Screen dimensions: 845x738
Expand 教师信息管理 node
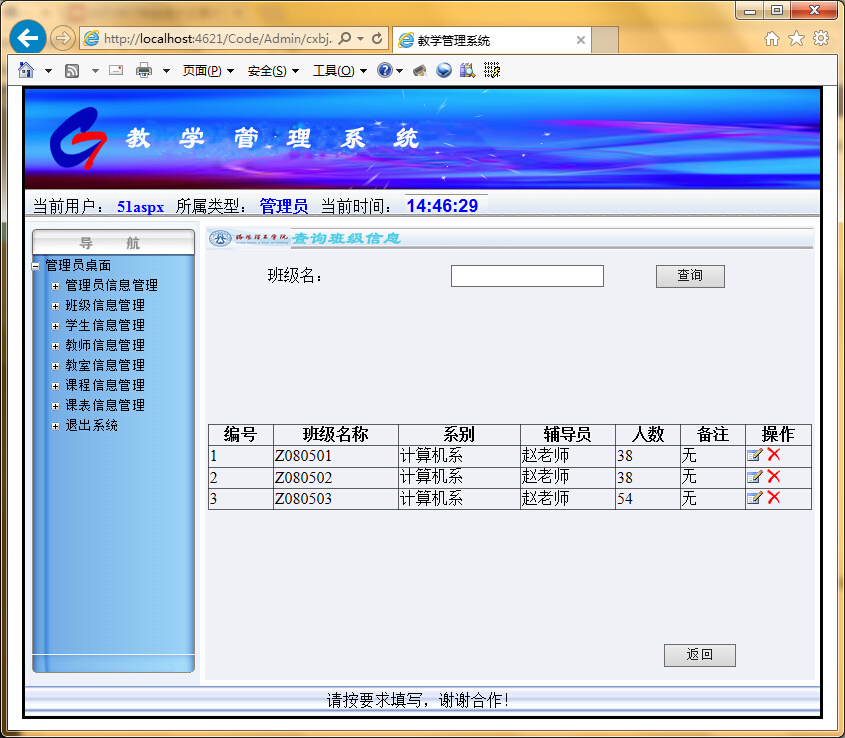[x=56, y=346]
